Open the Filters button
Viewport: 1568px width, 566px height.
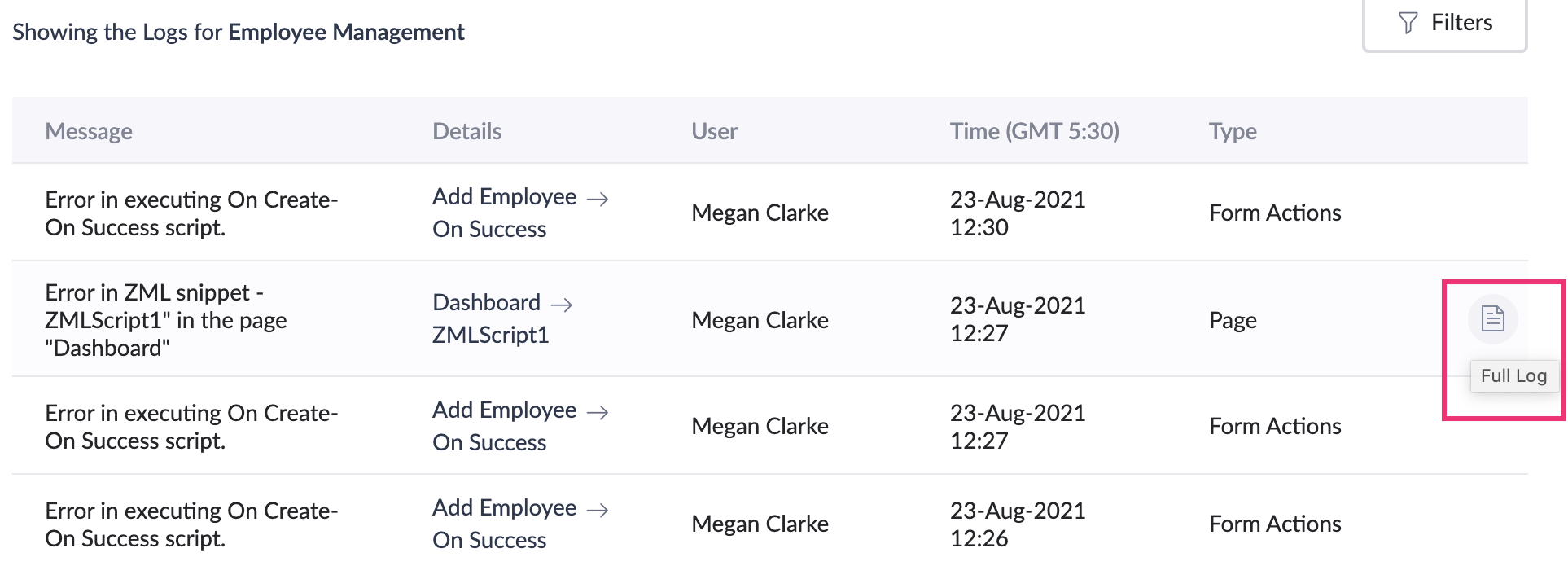(1445, 24)
